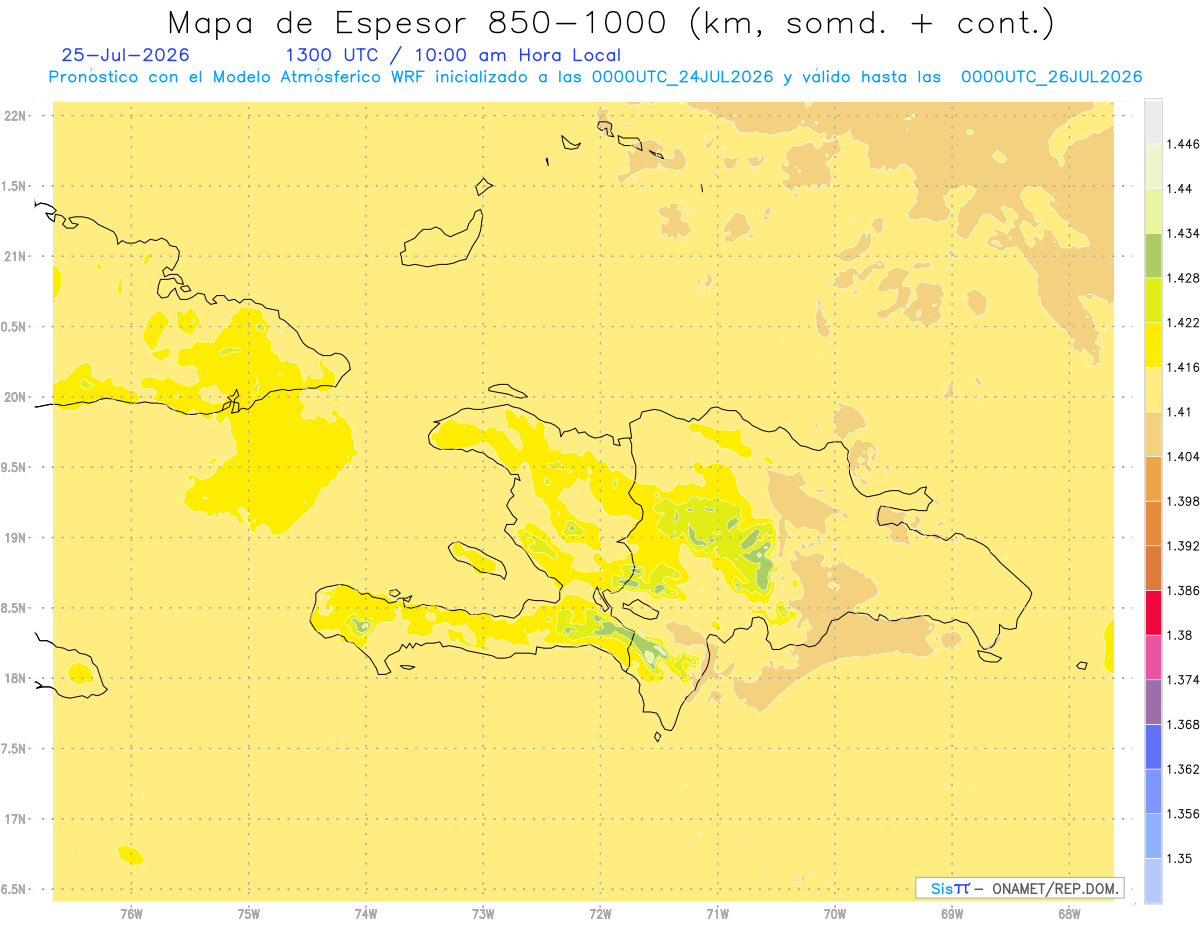
Task: Click the legend value '1.416'
Action: pos(1183,367)
